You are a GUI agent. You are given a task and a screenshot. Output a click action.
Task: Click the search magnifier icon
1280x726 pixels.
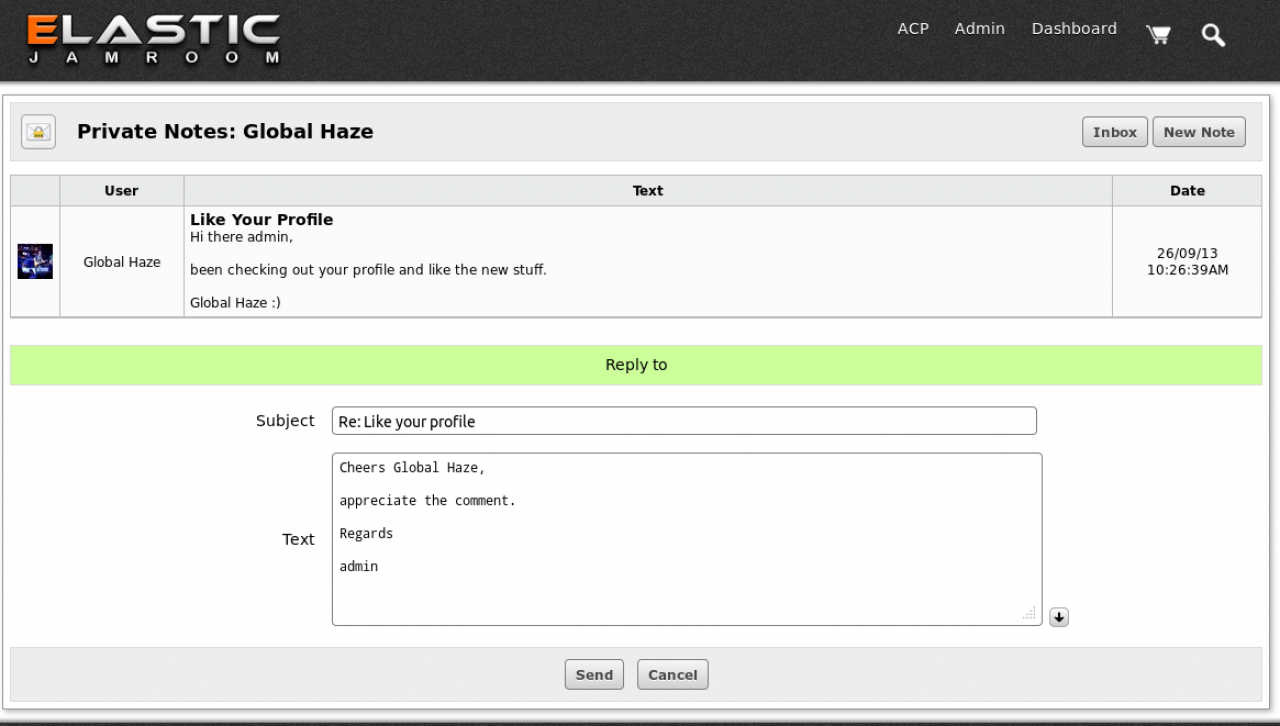click(x=1213, y=36)
